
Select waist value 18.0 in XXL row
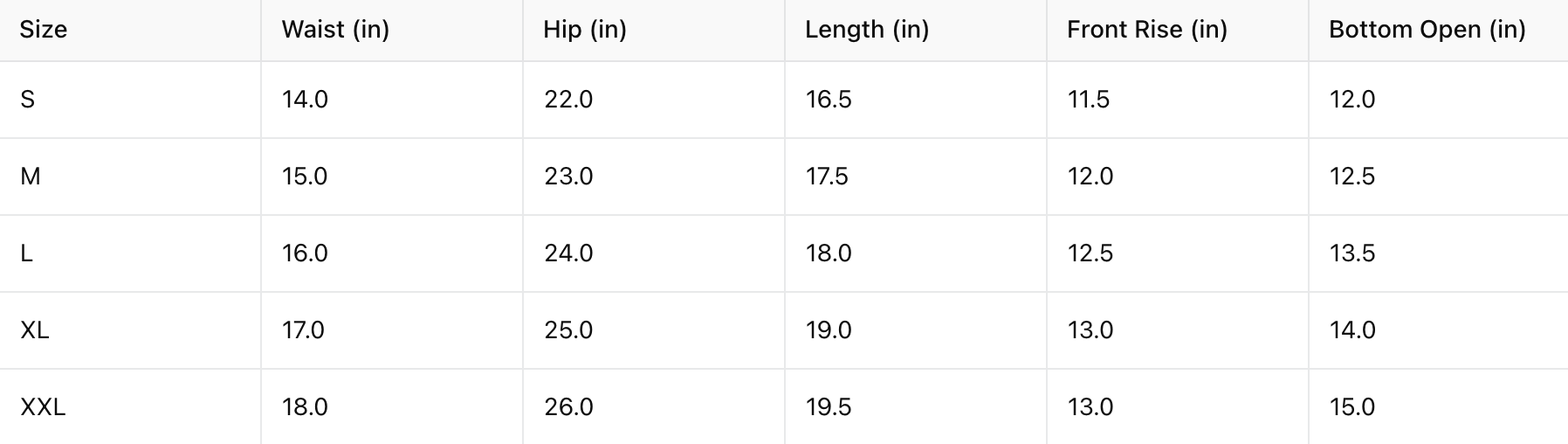click(305, 407)
